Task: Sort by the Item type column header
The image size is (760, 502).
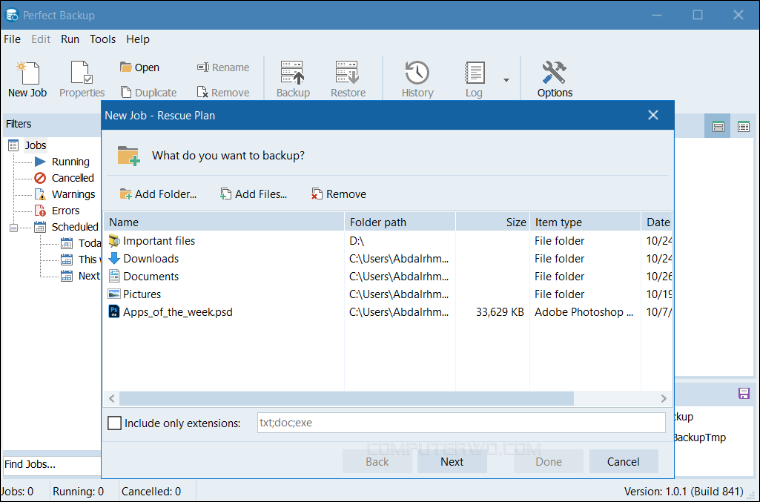Action: tap(585, 222)
